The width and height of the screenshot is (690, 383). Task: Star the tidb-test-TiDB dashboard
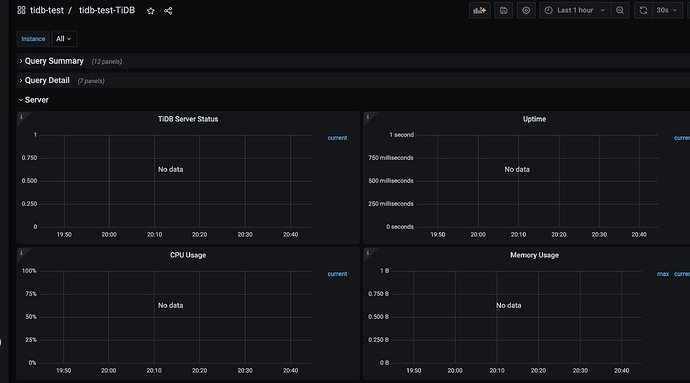(150, 11)
